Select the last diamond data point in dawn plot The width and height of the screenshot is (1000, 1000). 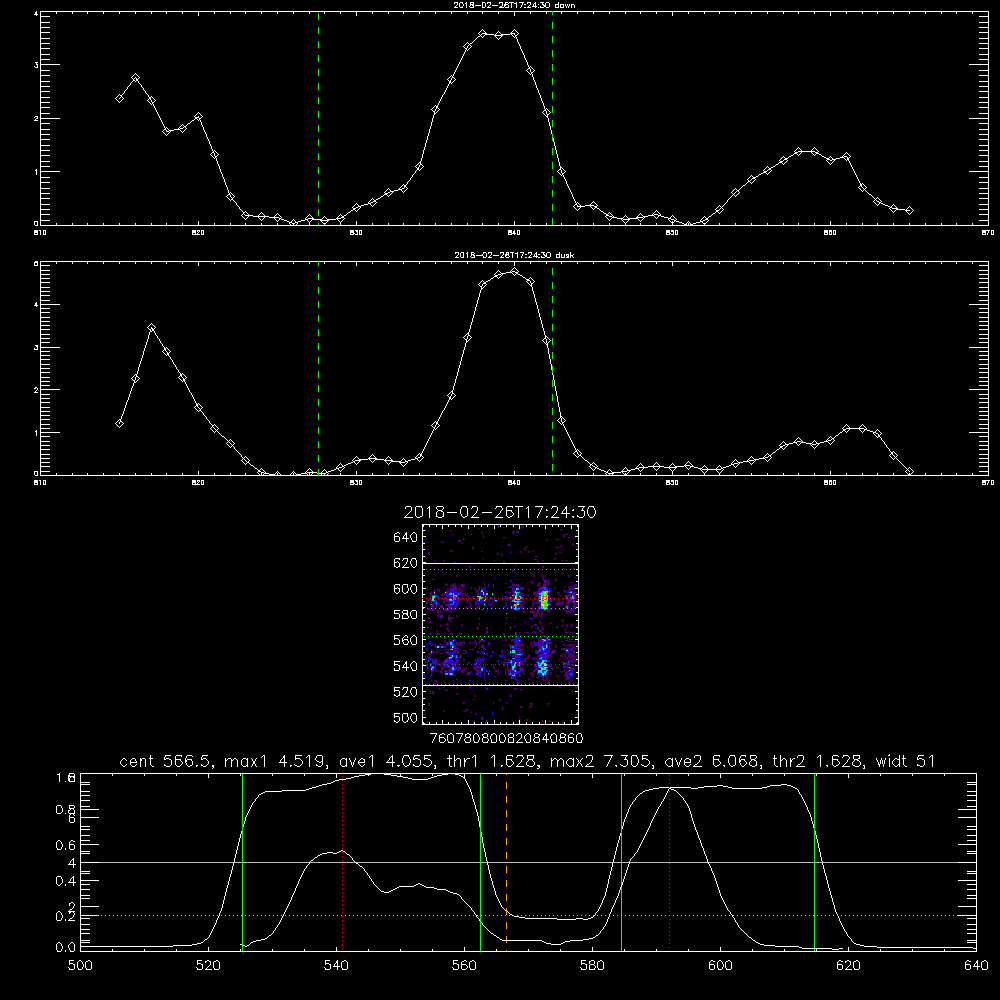pyautogui.click(x=909, y=210)
